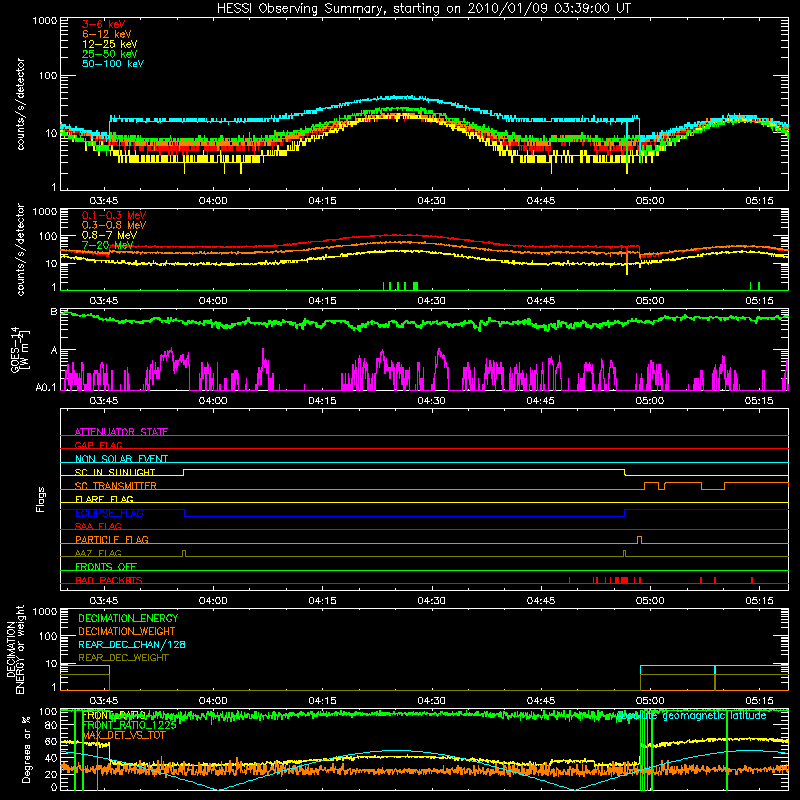This screenshot has height=800, width=800.
Task: Click the 0.1-0.3 MeV legend label
Action: pyautogui.click(x=114, y=215)
